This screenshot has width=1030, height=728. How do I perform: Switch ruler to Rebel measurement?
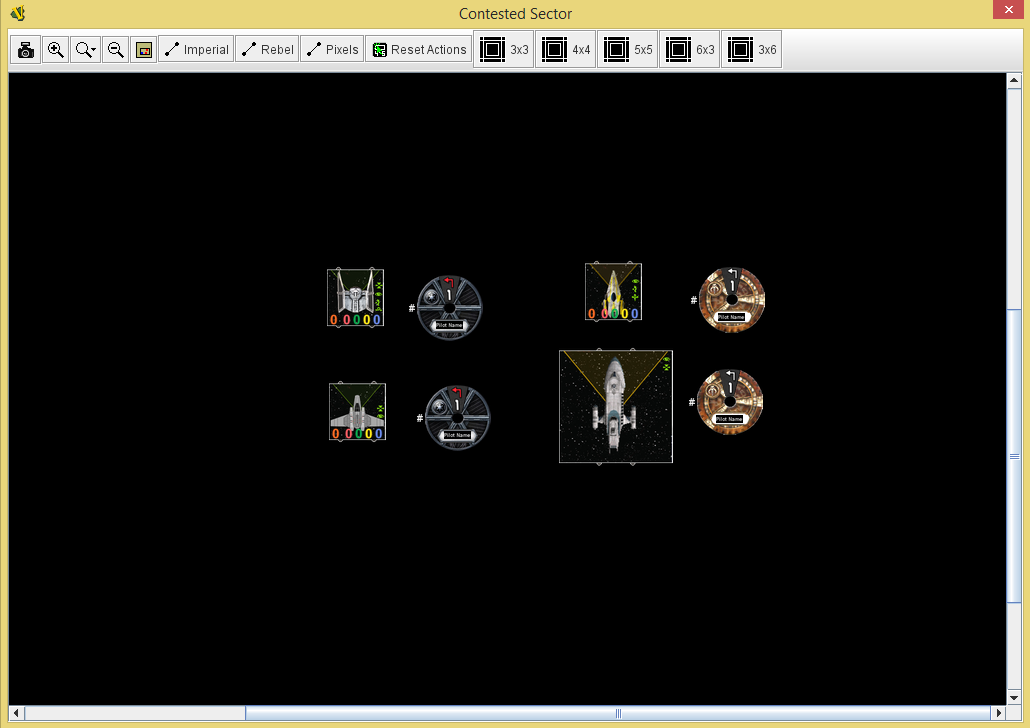coord(267,48)
